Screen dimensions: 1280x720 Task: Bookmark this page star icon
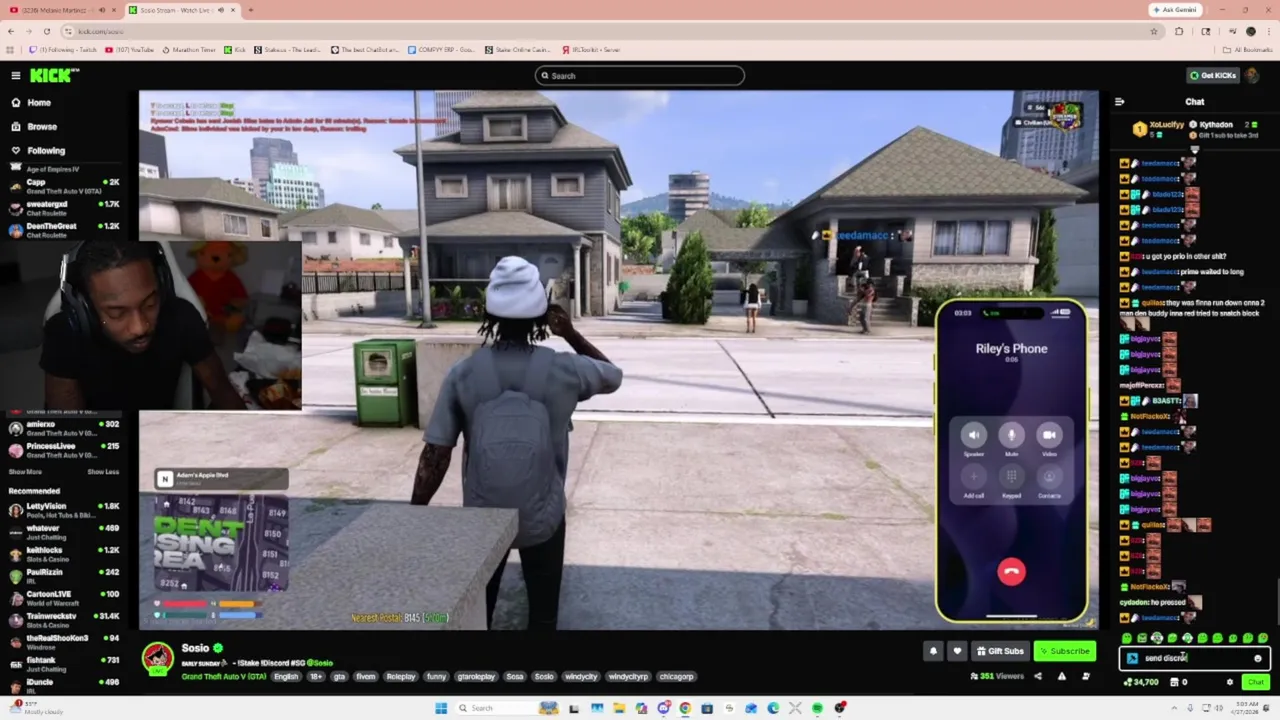click(x=1154, y=31)
